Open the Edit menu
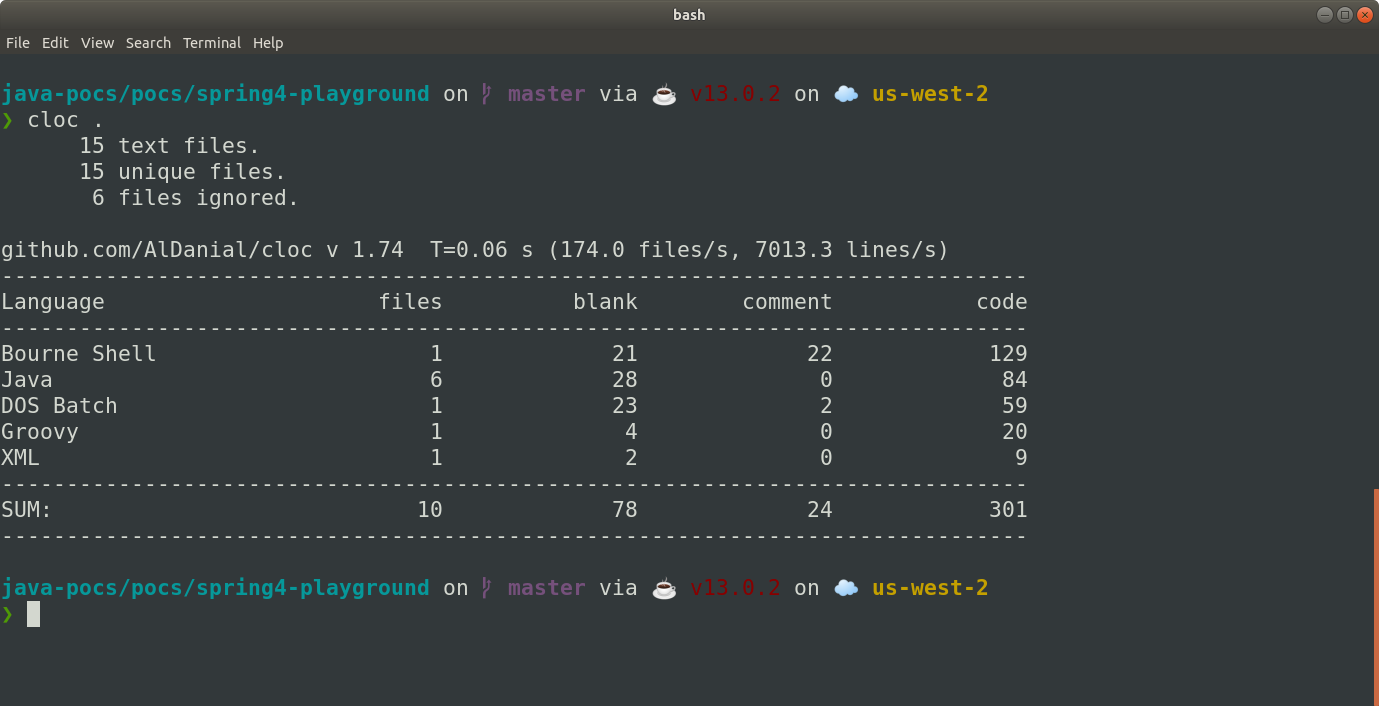This screenshot has height=706, width=1379. (x=55, y=43)
